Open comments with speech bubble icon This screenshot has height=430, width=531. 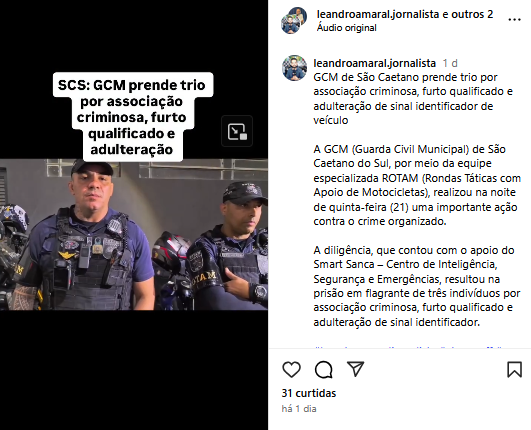[x=323, y=369]
